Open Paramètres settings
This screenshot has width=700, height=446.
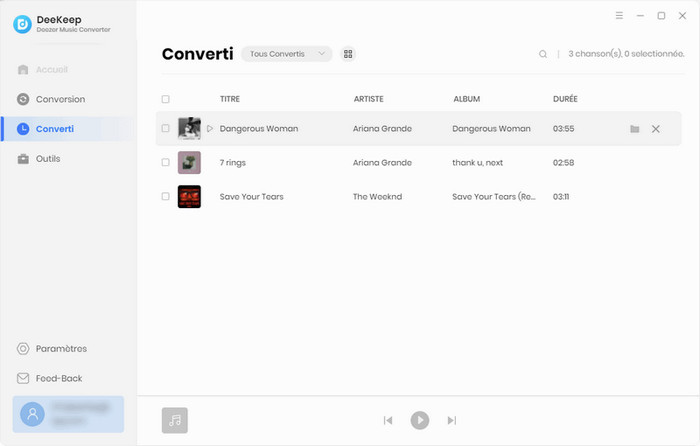pyautogui.click(x=52, y=349)
